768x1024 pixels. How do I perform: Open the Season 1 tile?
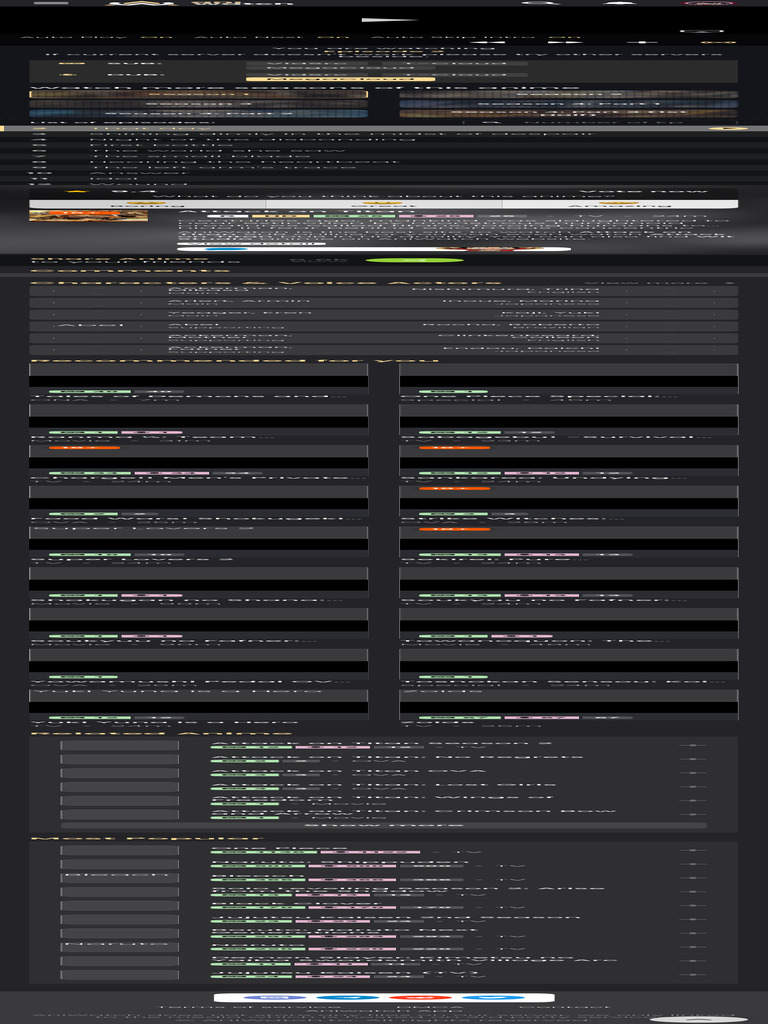199,95
